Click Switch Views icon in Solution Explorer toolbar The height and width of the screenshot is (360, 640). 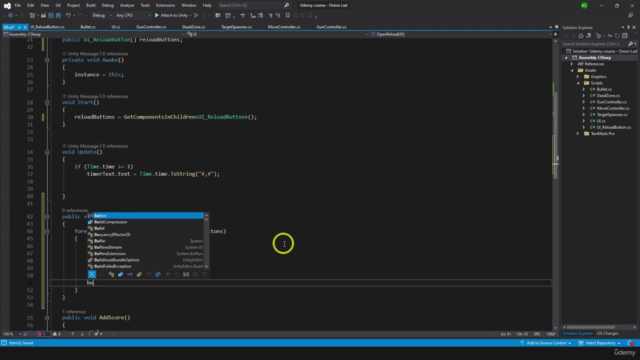click(x=588, y=36)
